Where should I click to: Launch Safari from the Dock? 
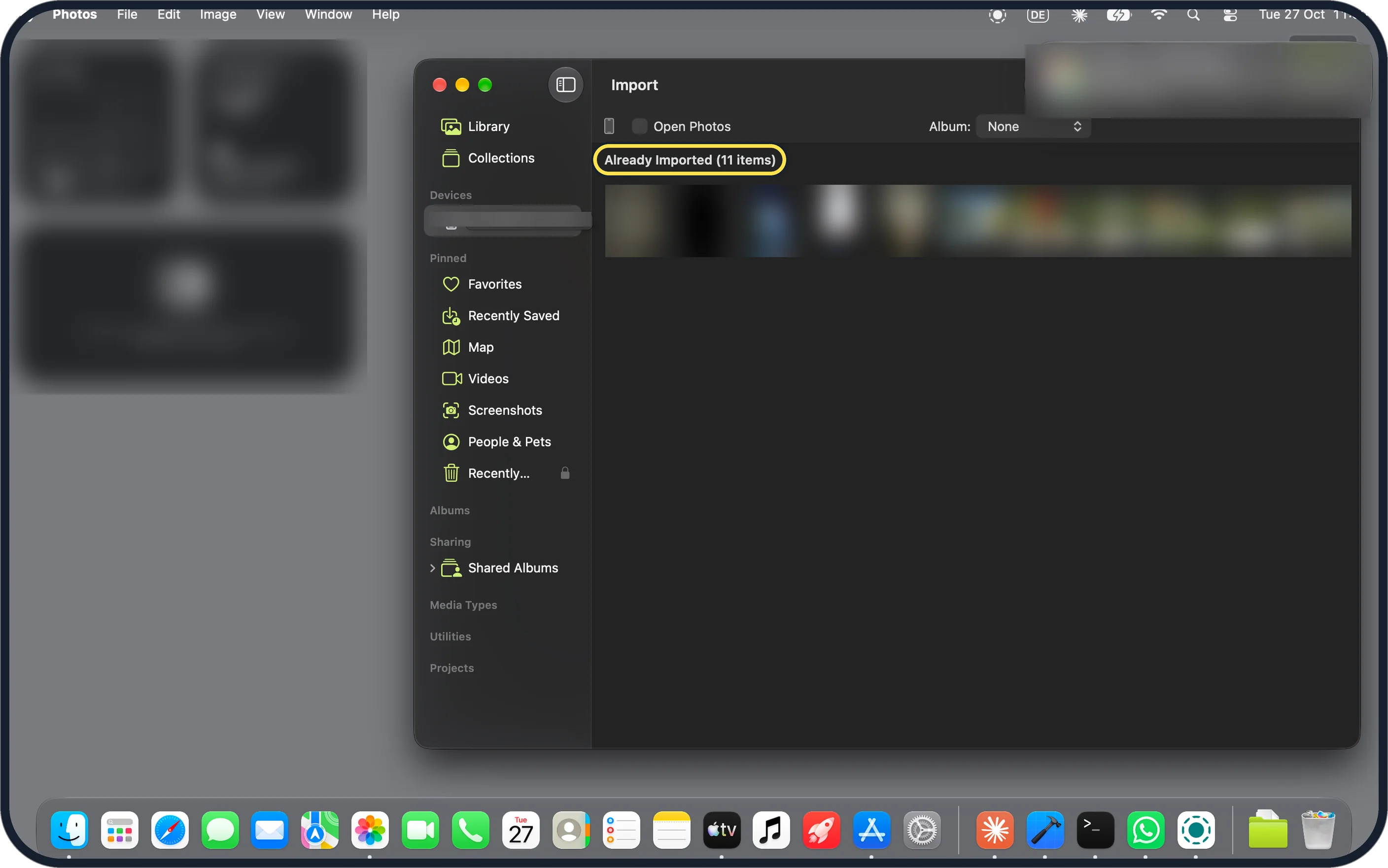[170, 830]
